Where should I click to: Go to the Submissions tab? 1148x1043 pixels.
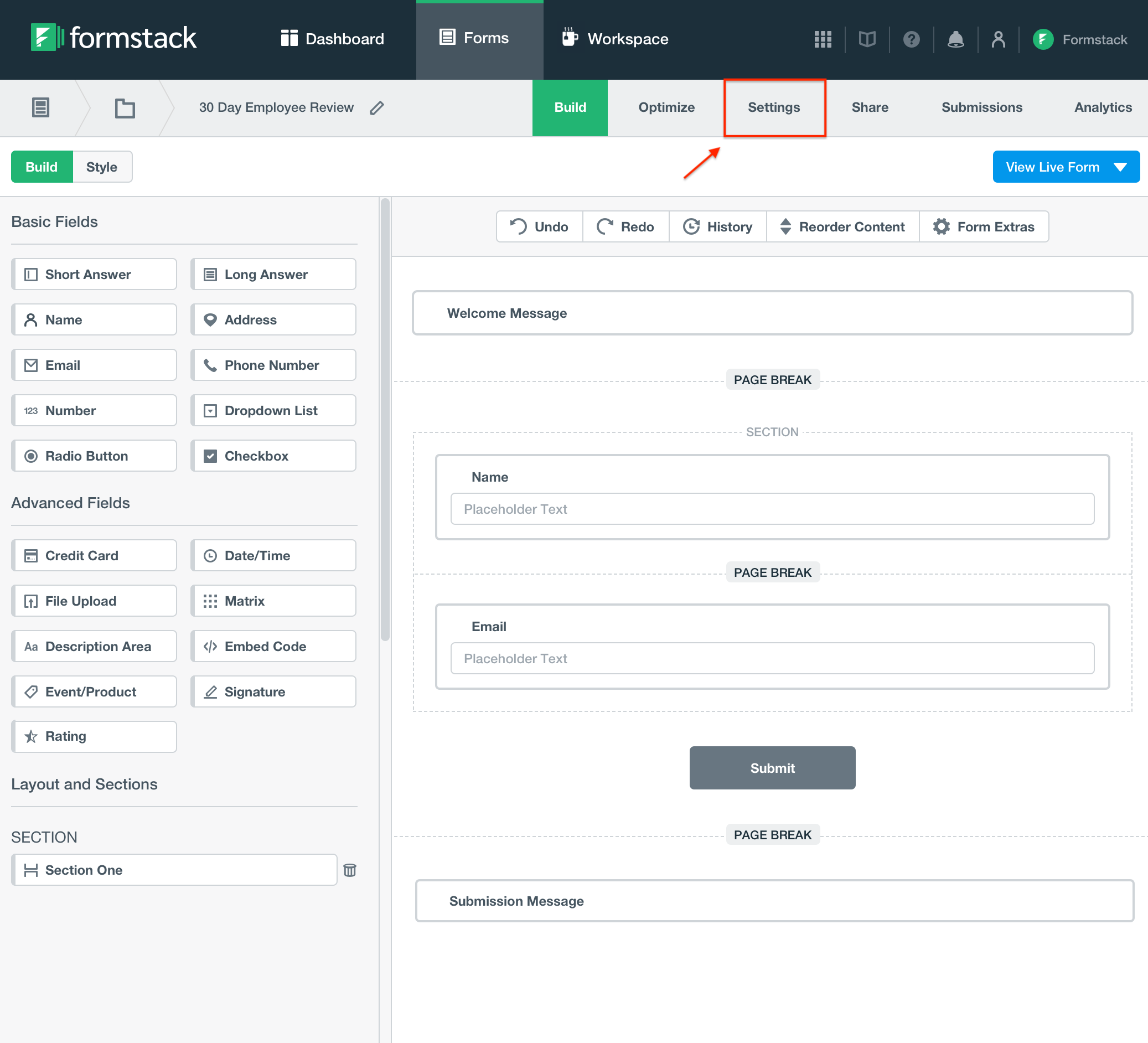click(x=981, y=107)
